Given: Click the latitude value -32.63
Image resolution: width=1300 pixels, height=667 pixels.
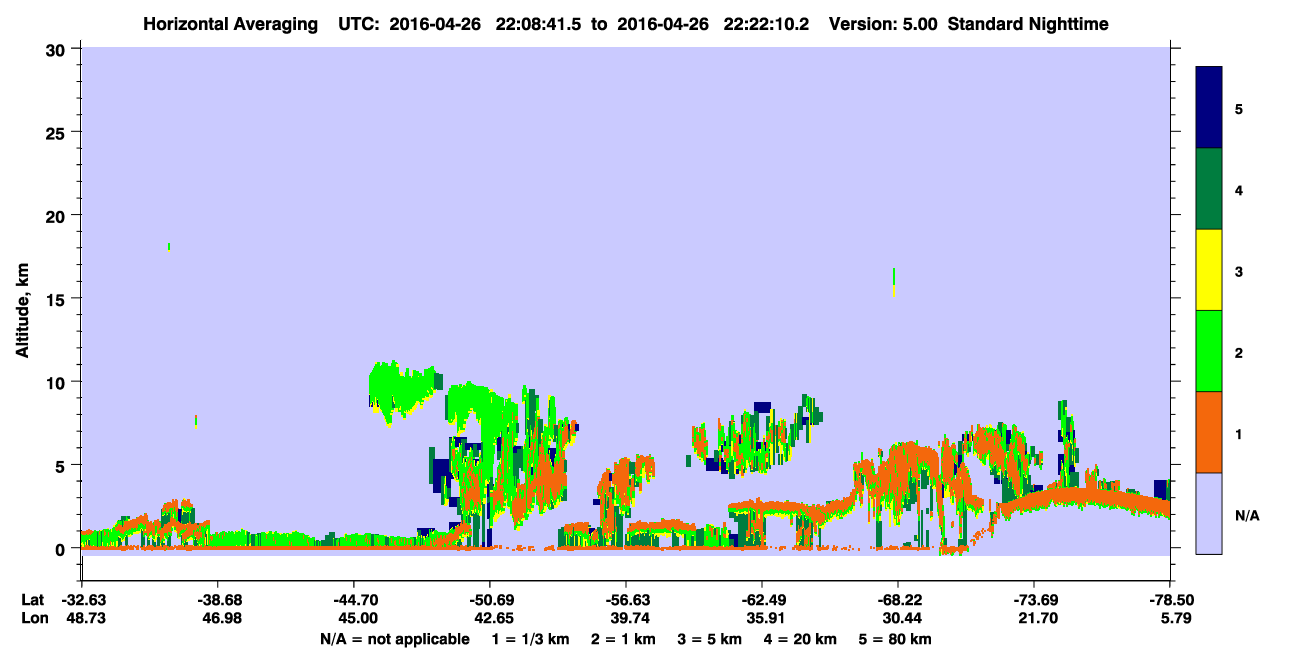Looking at the screenshot, I should tap(82, 600).
